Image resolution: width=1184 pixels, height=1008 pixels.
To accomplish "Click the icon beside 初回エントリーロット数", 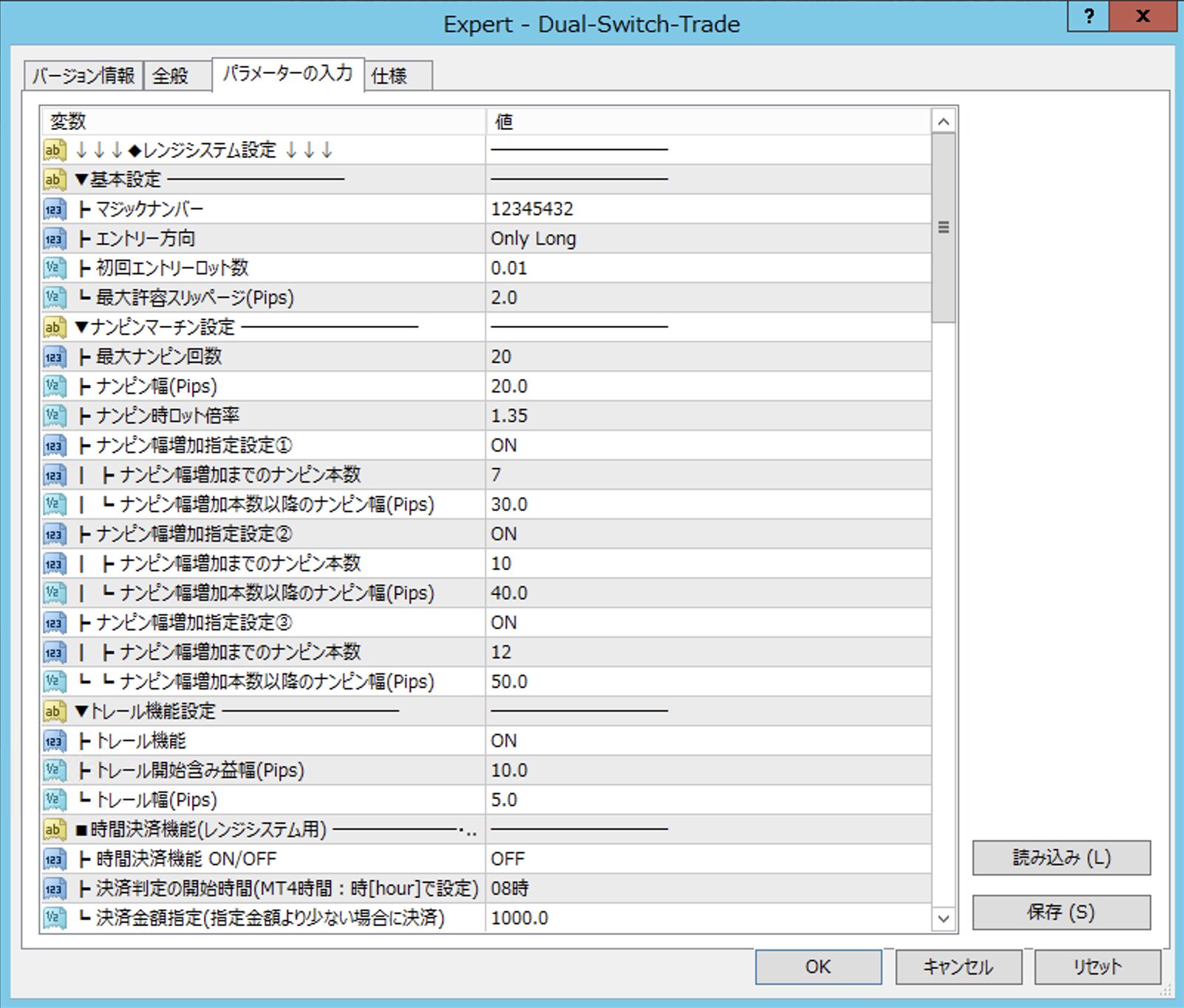I will click(54, 268).
